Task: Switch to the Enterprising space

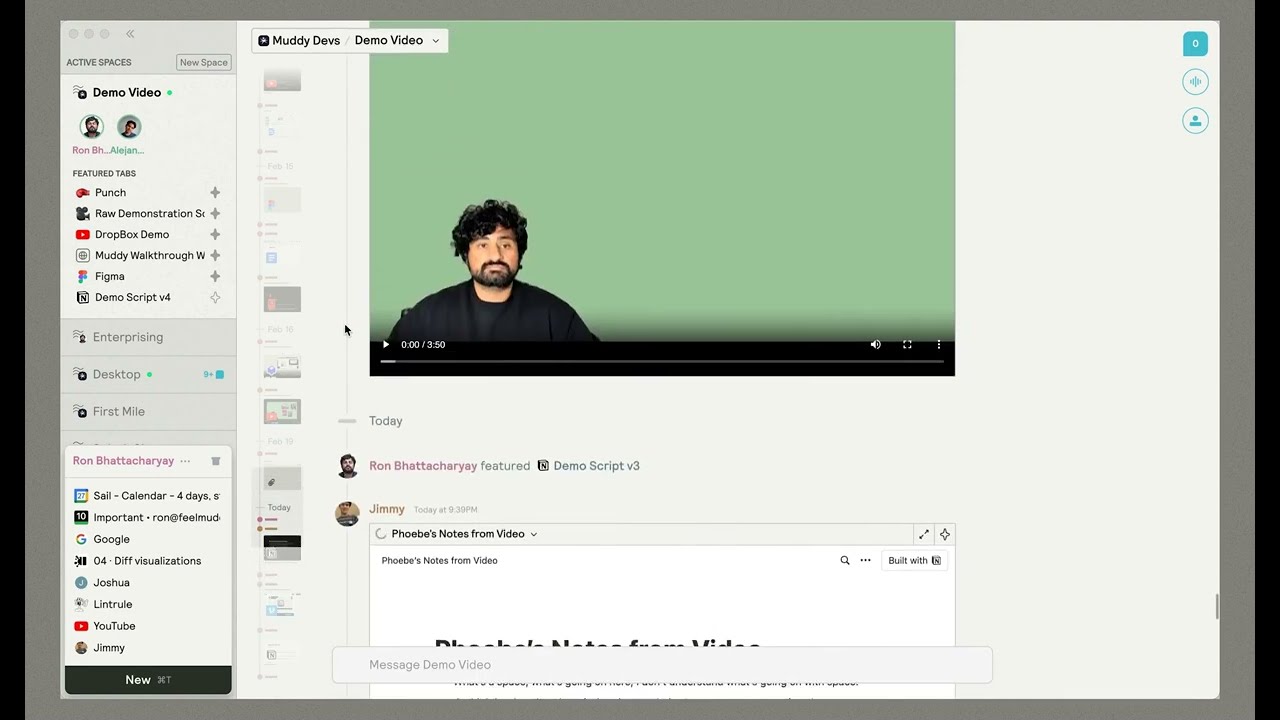Action: 128,337
